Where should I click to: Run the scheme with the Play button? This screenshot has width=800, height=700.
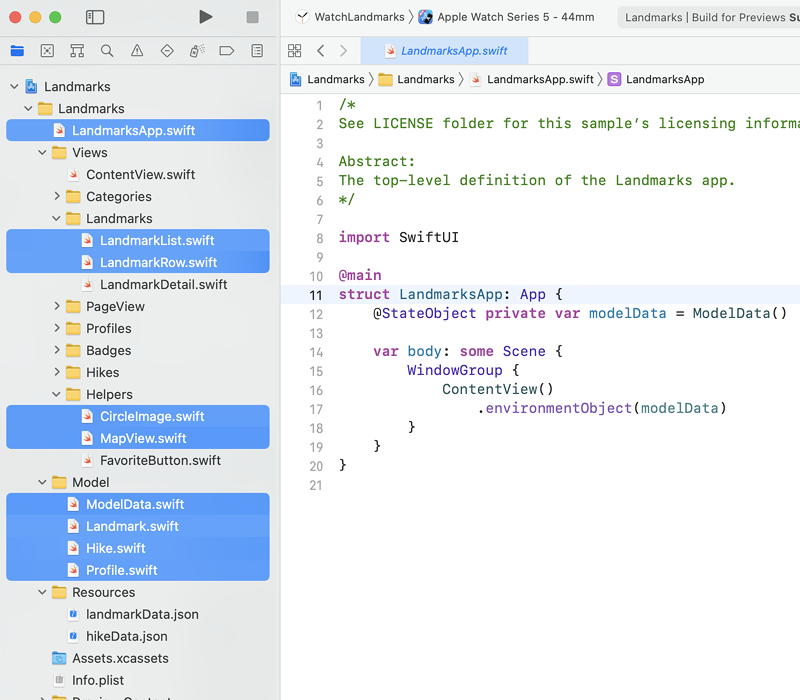click(x=206, y=17)
